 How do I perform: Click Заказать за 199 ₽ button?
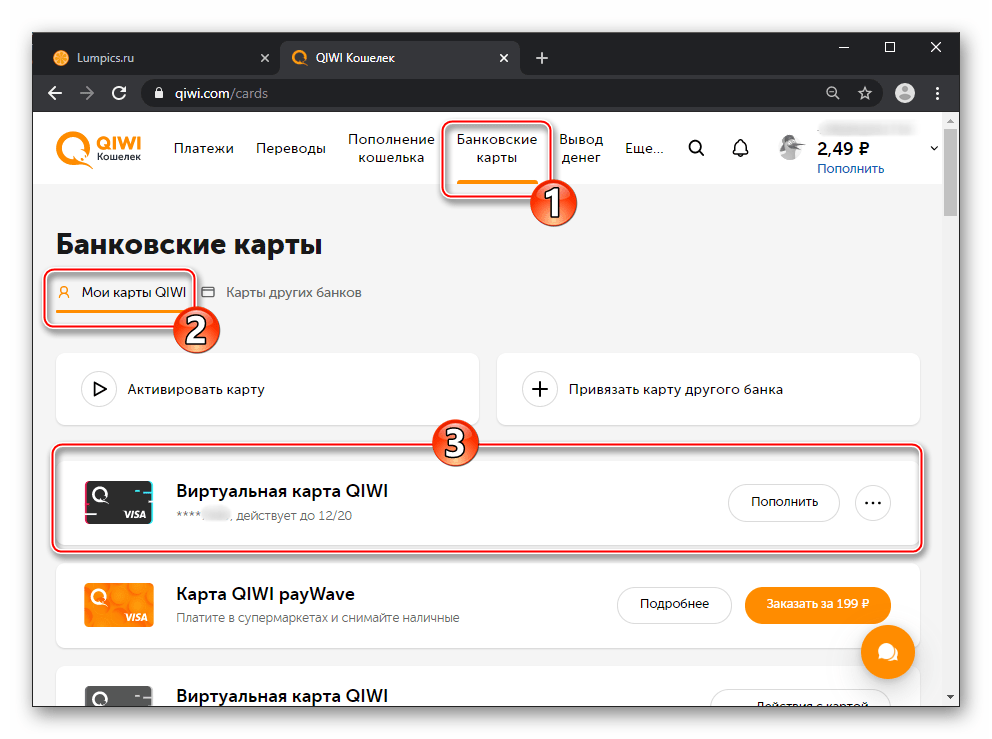(x=817, y=604)
